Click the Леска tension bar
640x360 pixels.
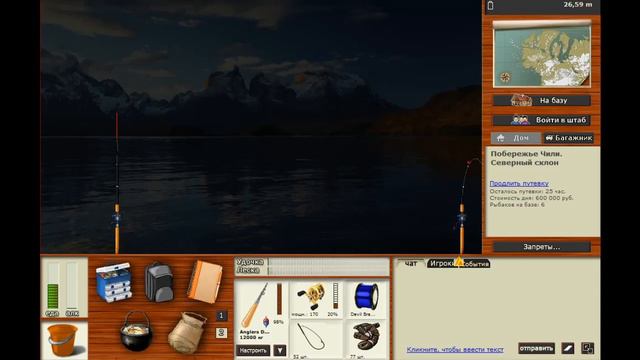coord(329,271)
